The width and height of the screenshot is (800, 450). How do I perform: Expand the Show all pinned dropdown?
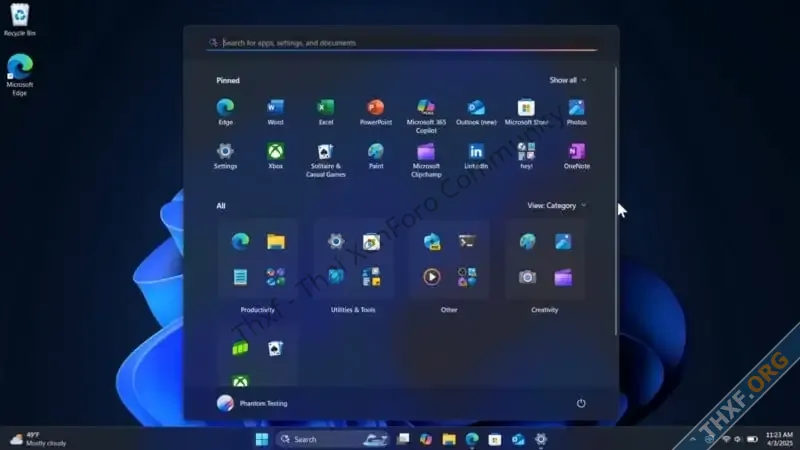coord(567,80)
